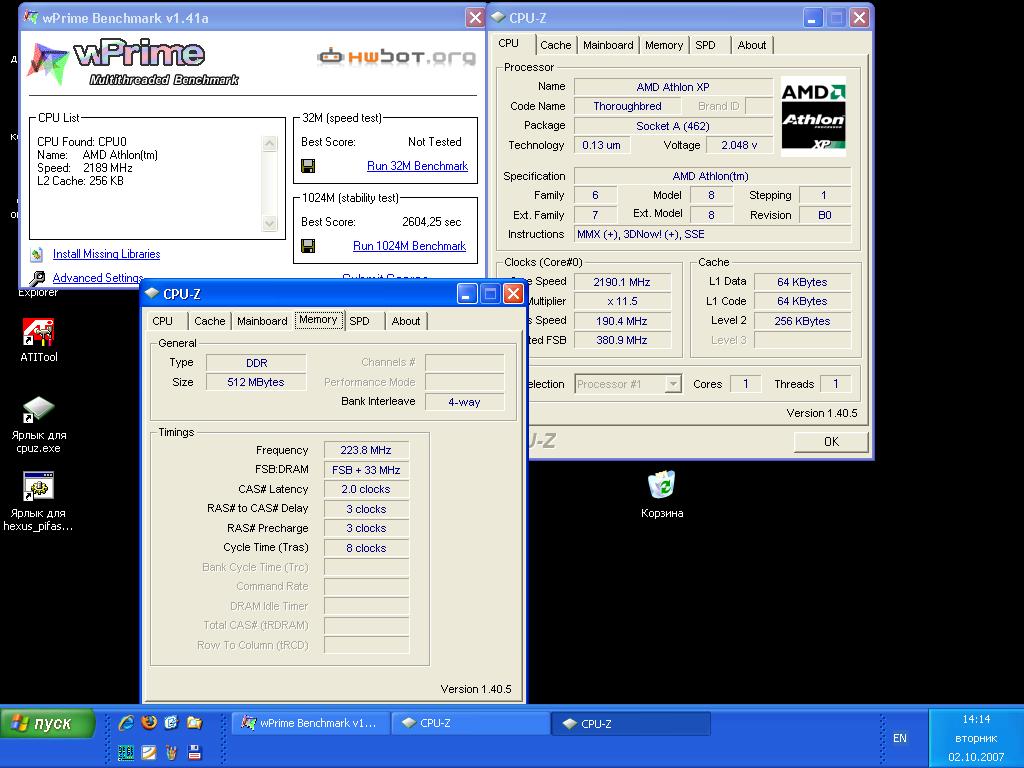The width and height of the screenshot is (1024, 768).
Task: Click the Multiplier value x 11.5
Action: click(x=622, y=301)
